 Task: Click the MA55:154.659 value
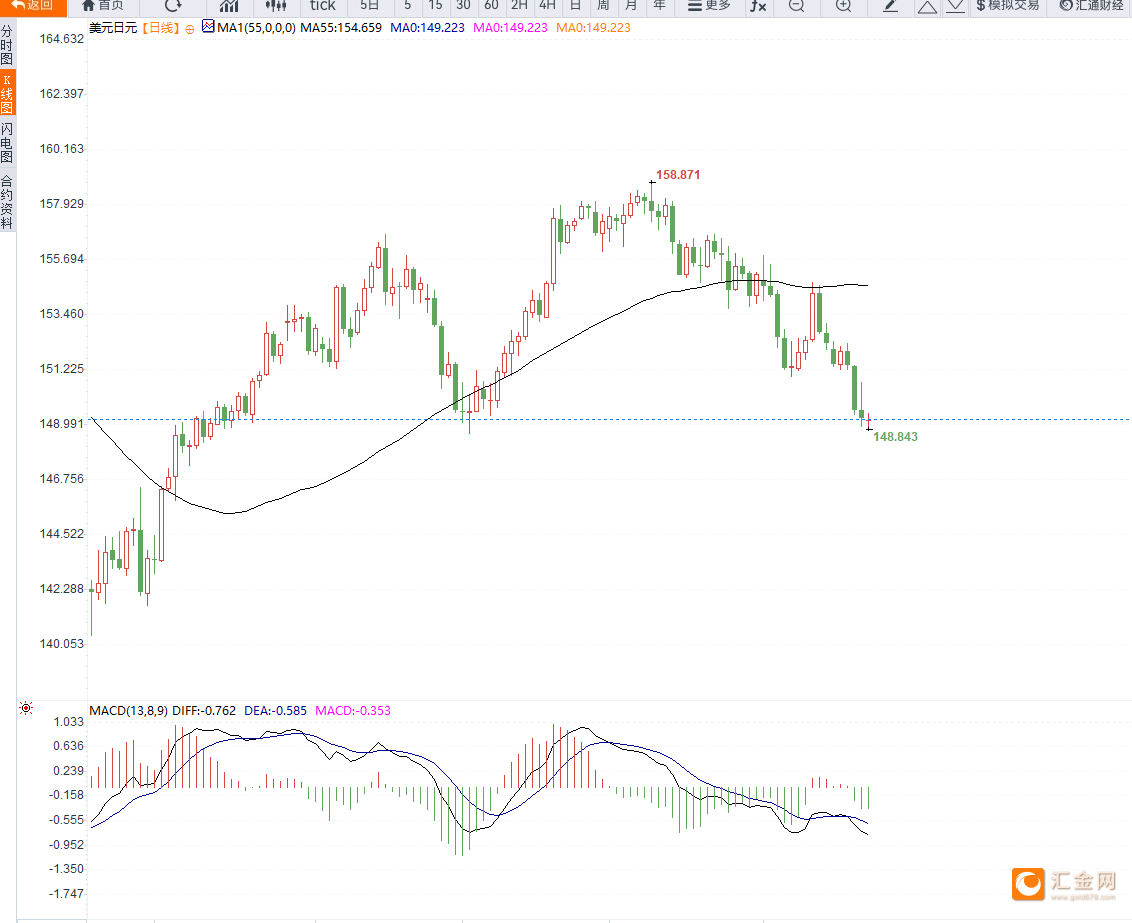pos(341,27)
